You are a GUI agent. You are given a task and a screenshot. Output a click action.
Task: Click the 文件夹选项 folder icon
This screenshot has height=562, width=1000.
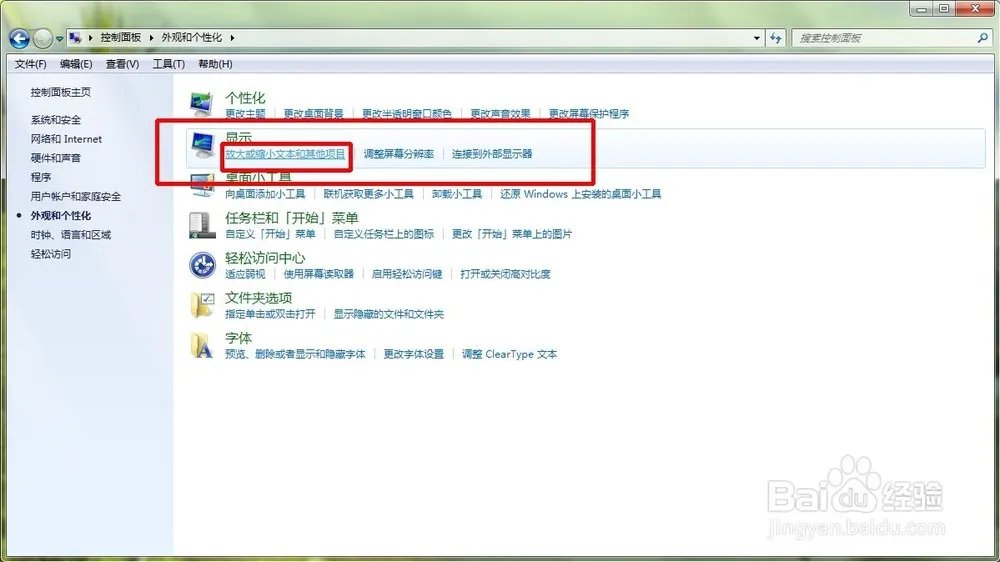(202, 305)
